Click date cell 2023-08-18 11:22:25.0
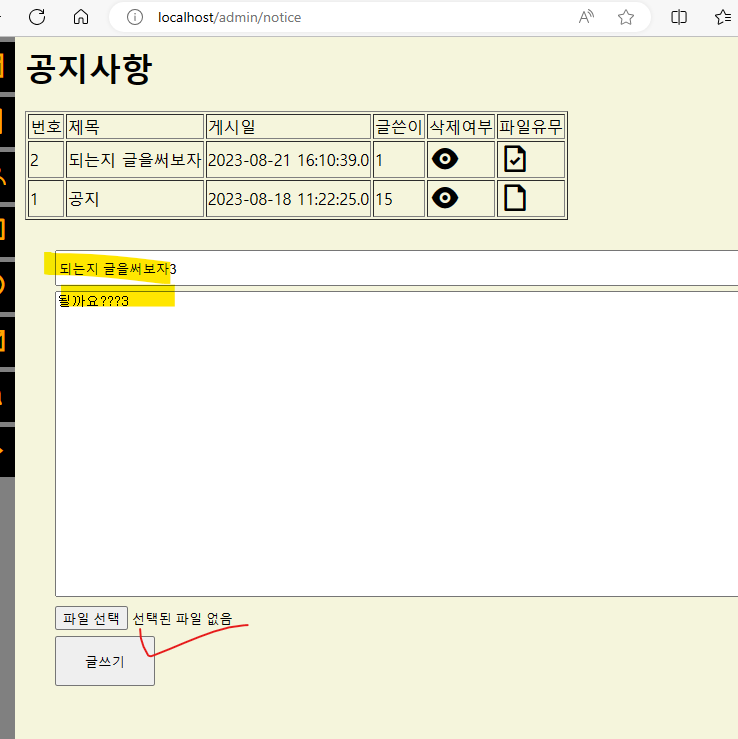Screen dimensions: 738x739 (x=288, y=198)
